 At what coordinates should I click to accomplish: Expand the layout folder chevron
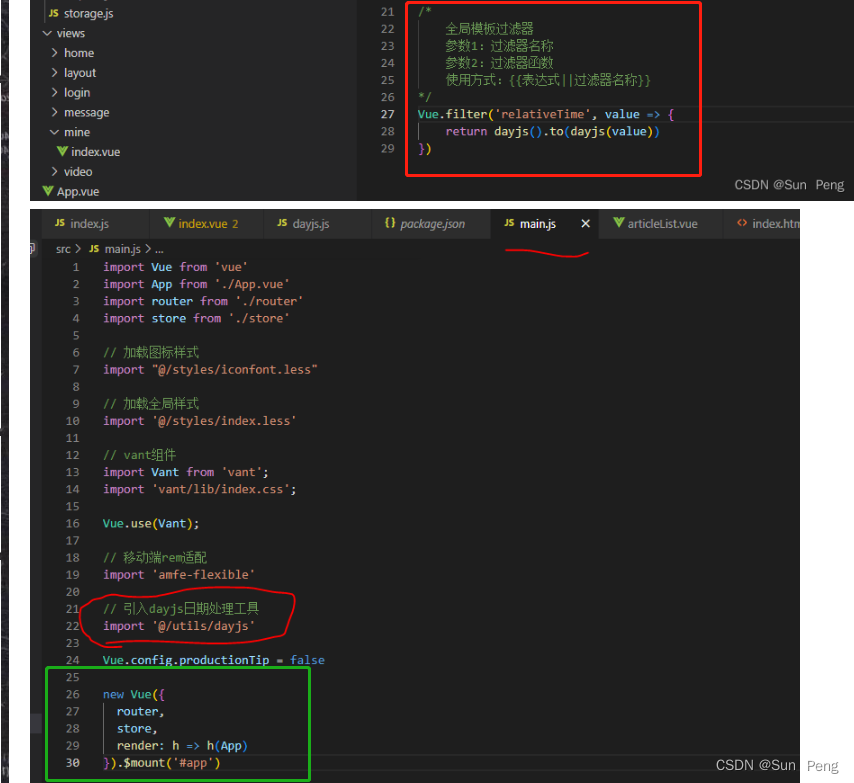(54, 72)
